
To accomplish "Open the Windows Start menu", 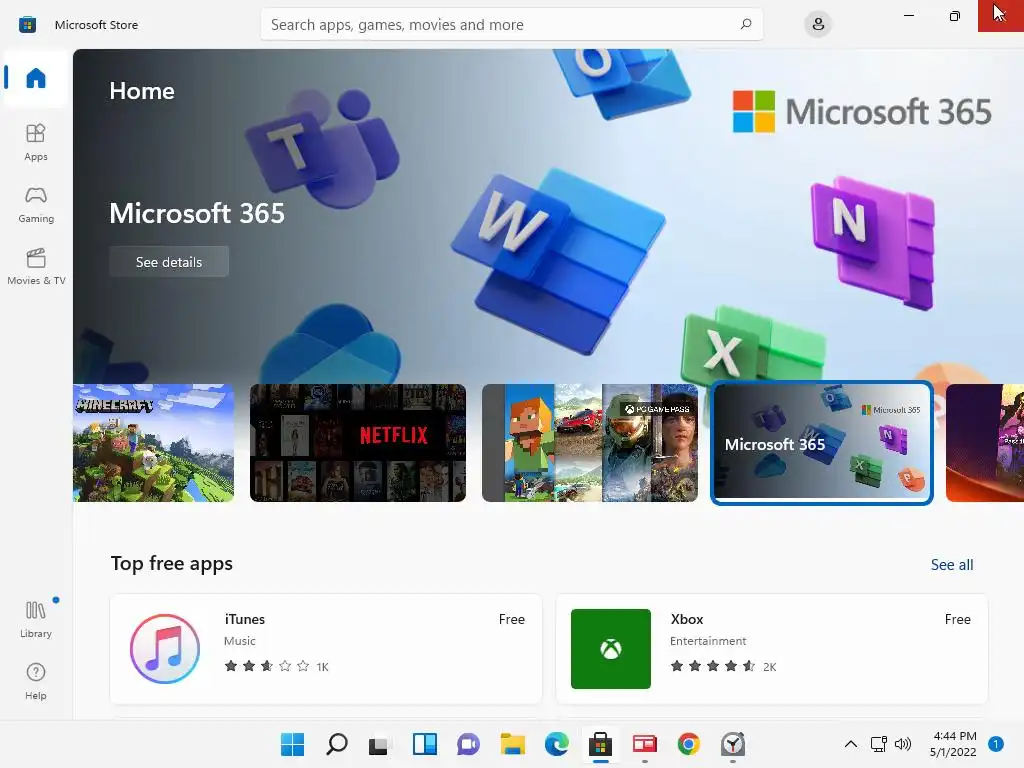I will 293,744.
